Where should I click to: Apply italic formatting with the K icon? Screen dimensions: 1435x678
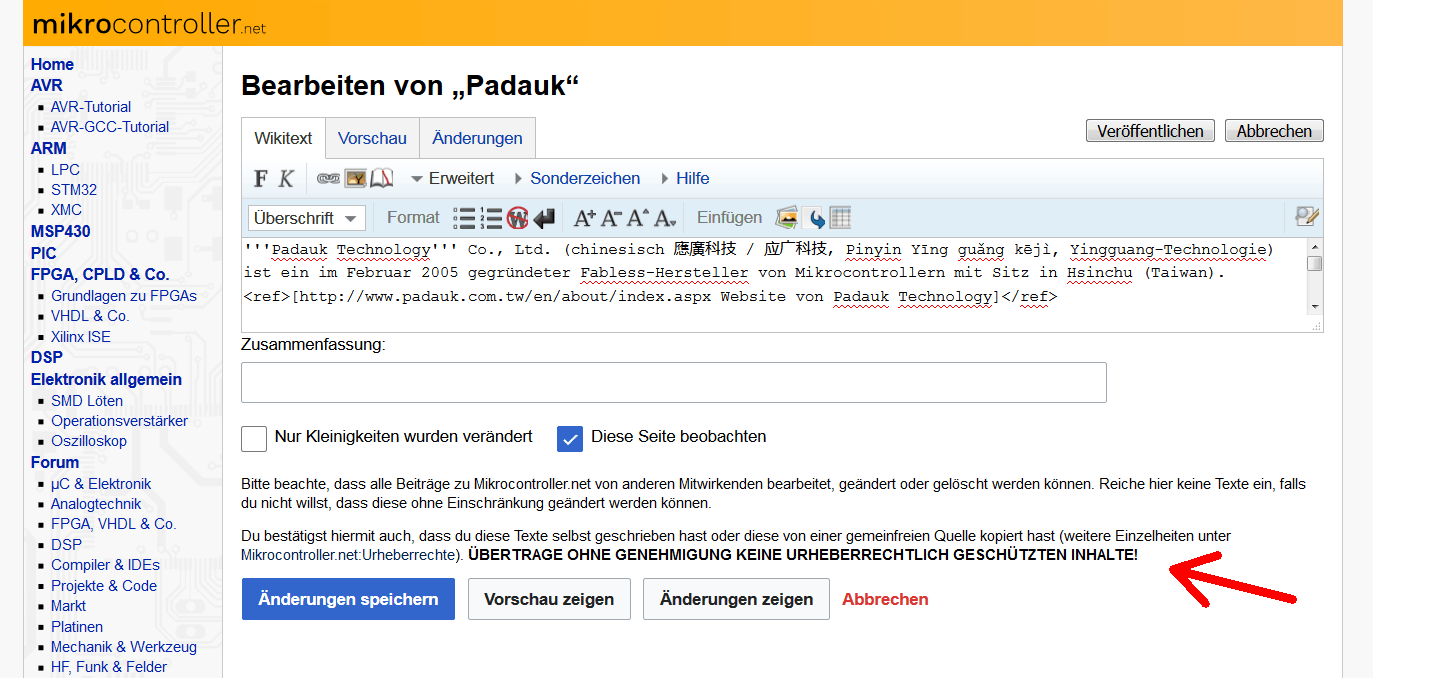(x=286, y=178)
